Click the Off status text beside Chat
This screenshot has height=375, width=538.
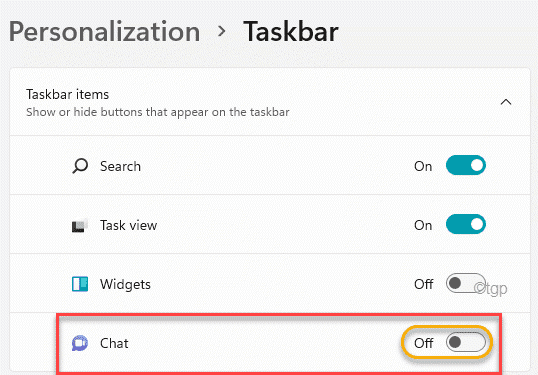tap(424, 343)
